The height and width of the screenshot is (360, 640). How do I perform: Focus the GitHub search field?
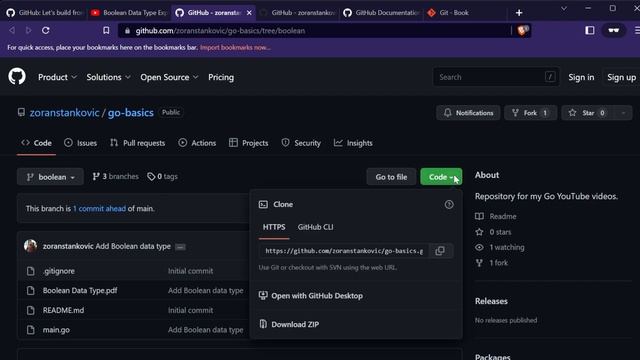[x=496, y=77]
